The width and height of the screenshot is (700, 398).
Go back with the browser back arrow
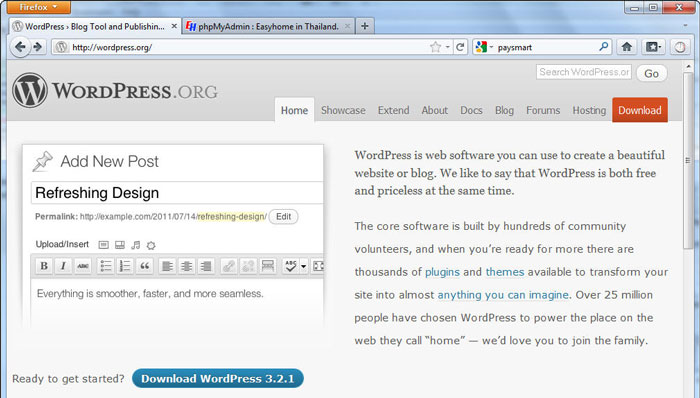click(x=20, y=47)
